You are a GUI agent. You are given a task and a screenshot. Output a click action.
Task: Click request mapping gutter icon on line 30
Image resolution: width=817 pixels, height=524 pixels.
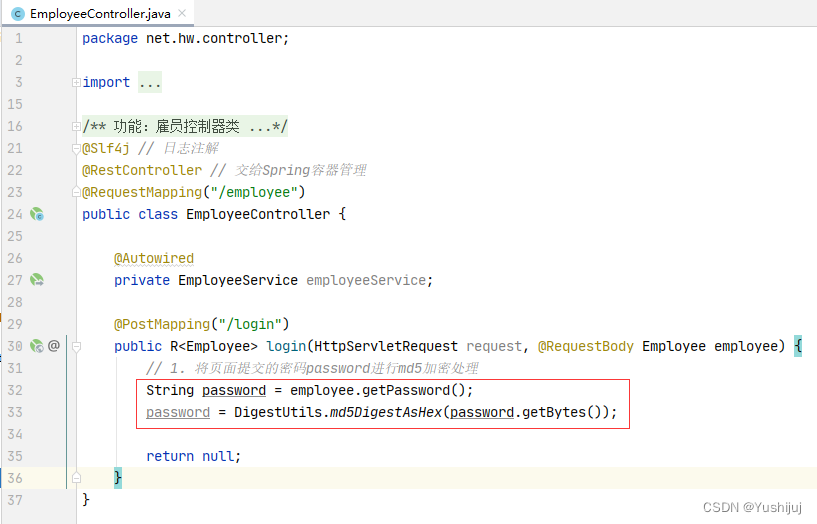(36, 346)
